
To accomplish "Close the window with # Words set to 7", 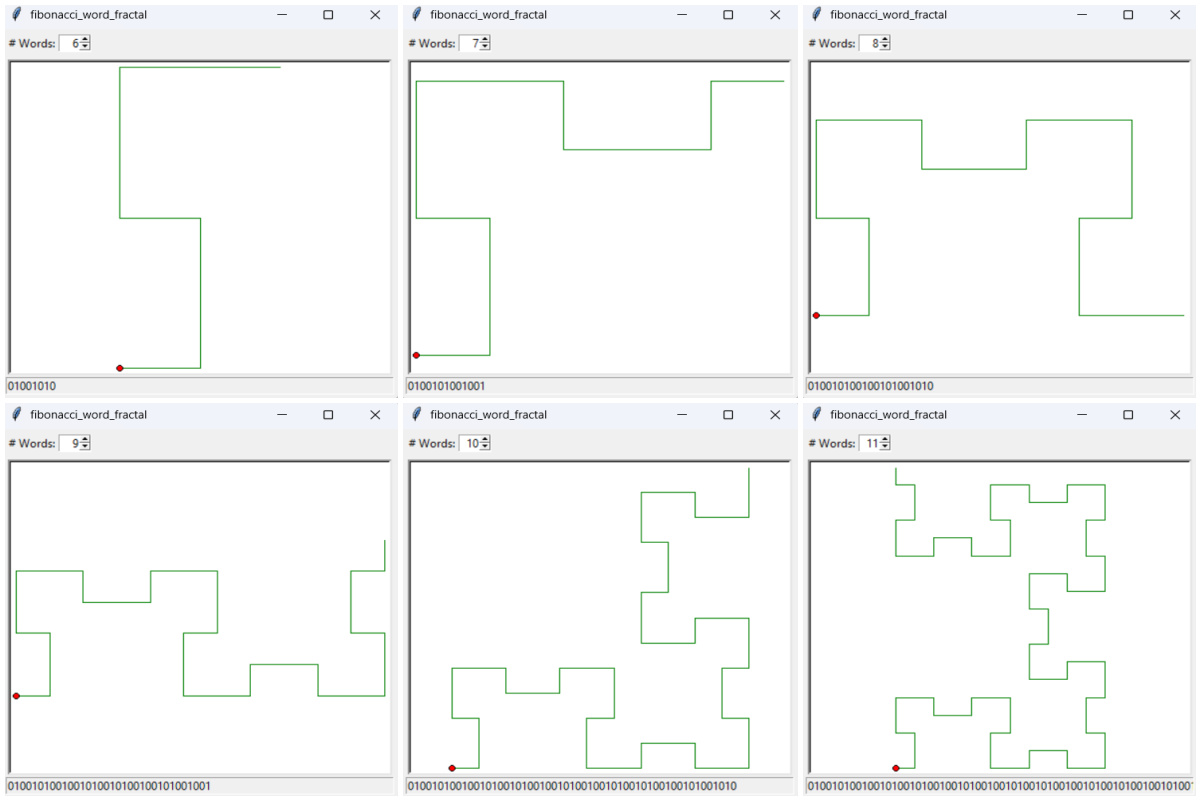I will pyautogui.click(x=775, y=15).
